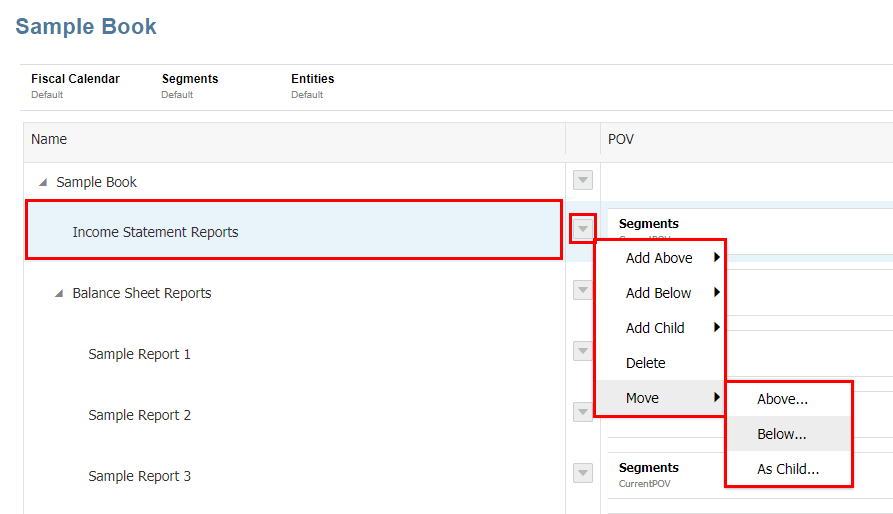Choose Delete from the context menu
The width and height of the screenshot is (893, 514).
pos(646,363)
